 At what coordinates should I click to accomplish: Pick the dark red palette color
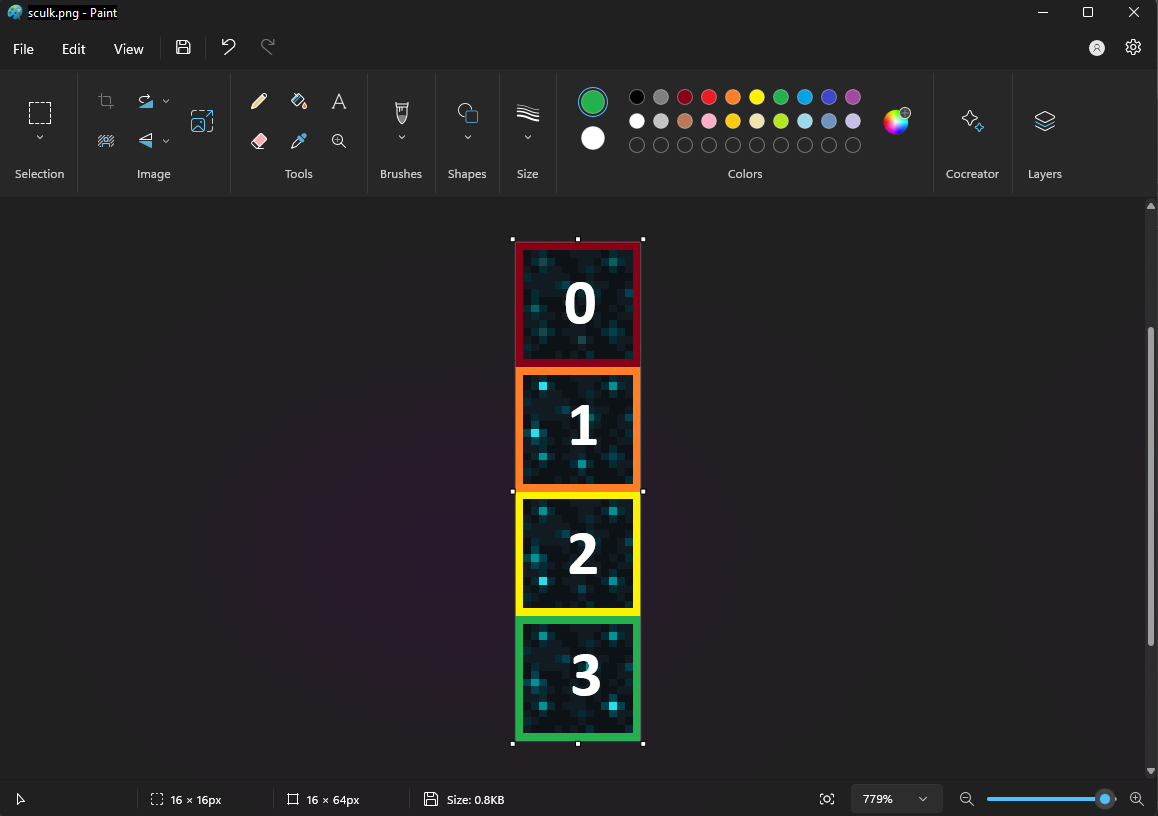(685, 97)
